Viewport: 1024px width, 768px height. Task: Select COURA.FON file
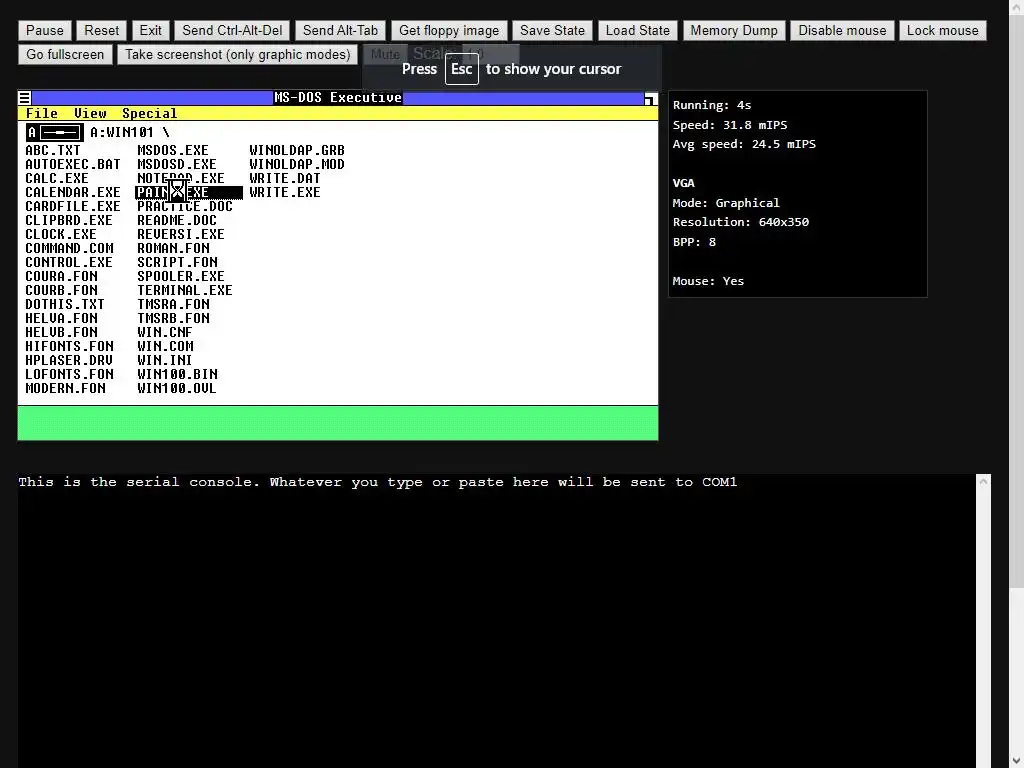(x=61, y=276)
